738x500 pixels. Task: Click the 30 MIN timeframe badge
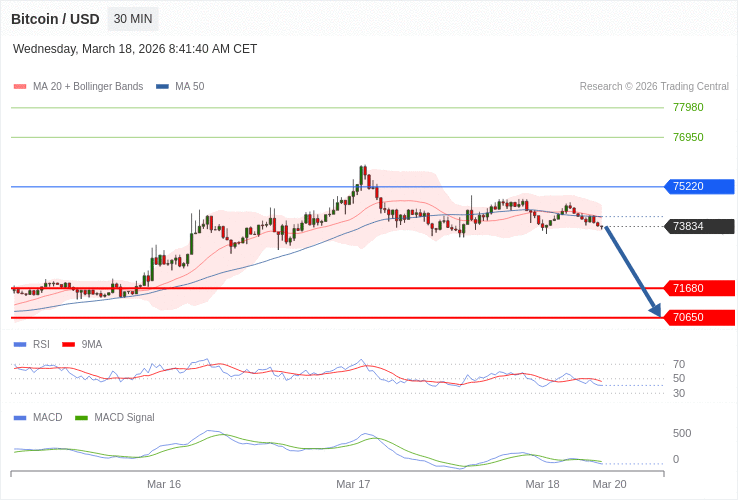(x=133, y=19)
